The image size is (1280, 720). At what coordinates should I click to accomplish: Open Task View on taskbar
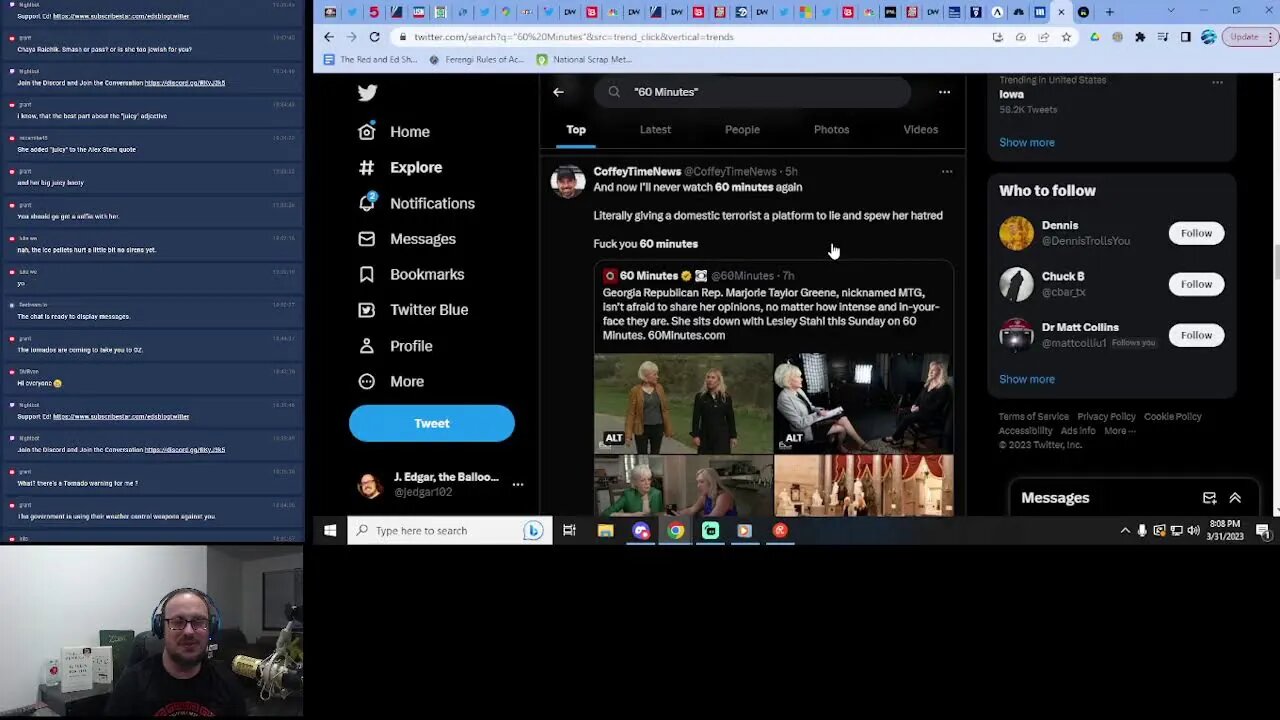point(569,531)
